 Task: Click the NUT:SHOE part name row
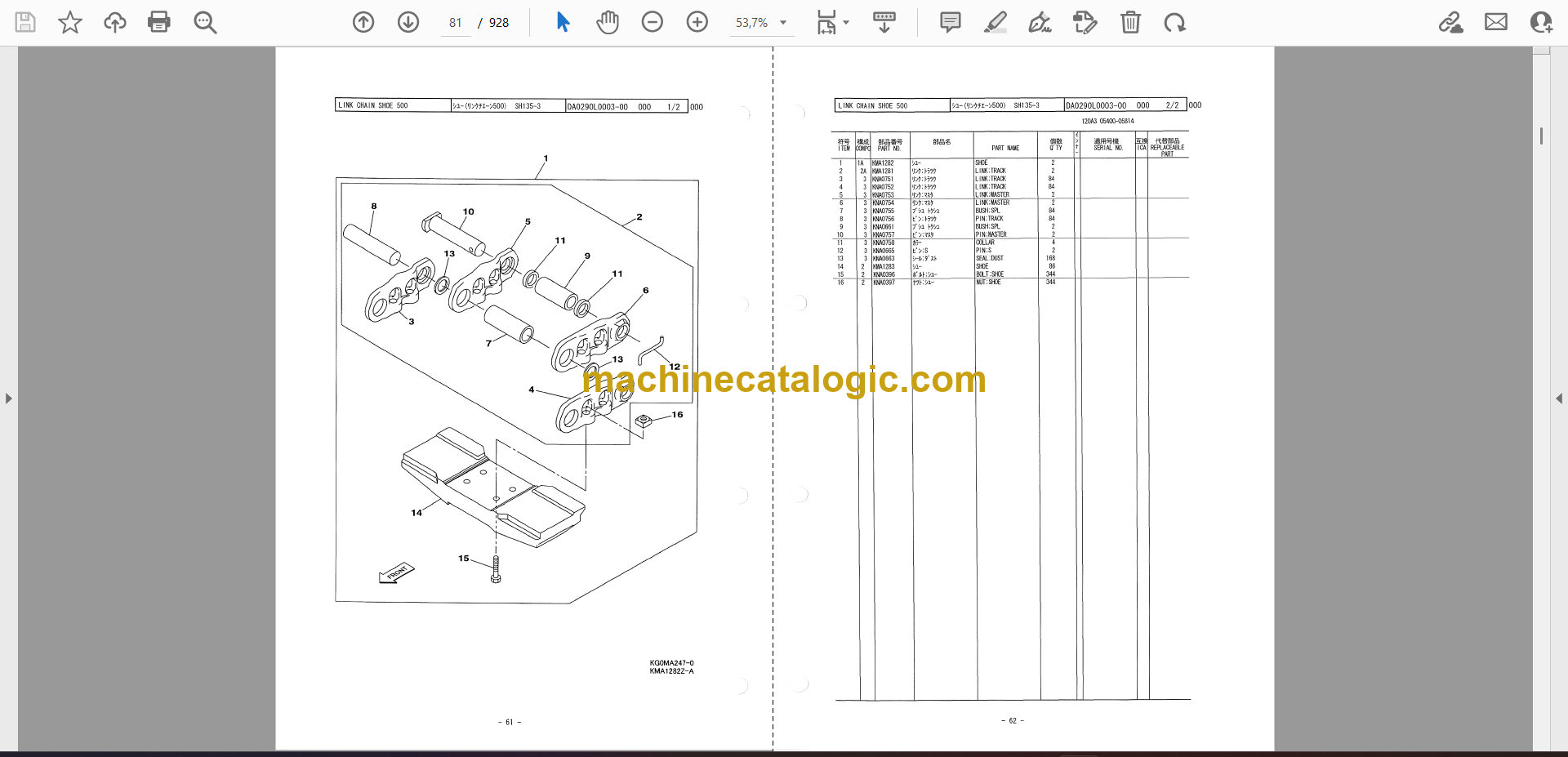(x=987, y=282)
